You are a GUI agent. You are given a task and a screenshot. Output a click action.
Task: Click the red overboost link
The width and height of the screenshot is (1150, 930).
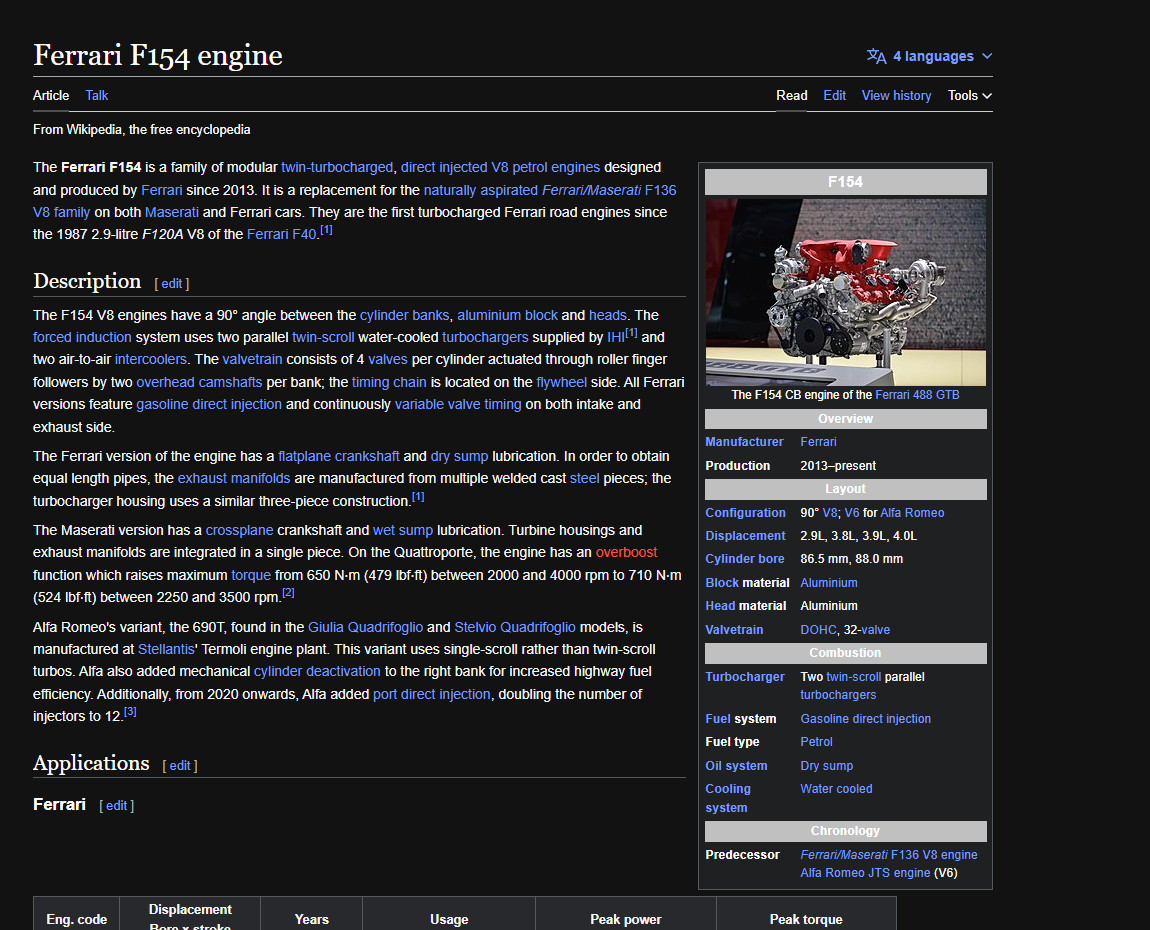626,552
